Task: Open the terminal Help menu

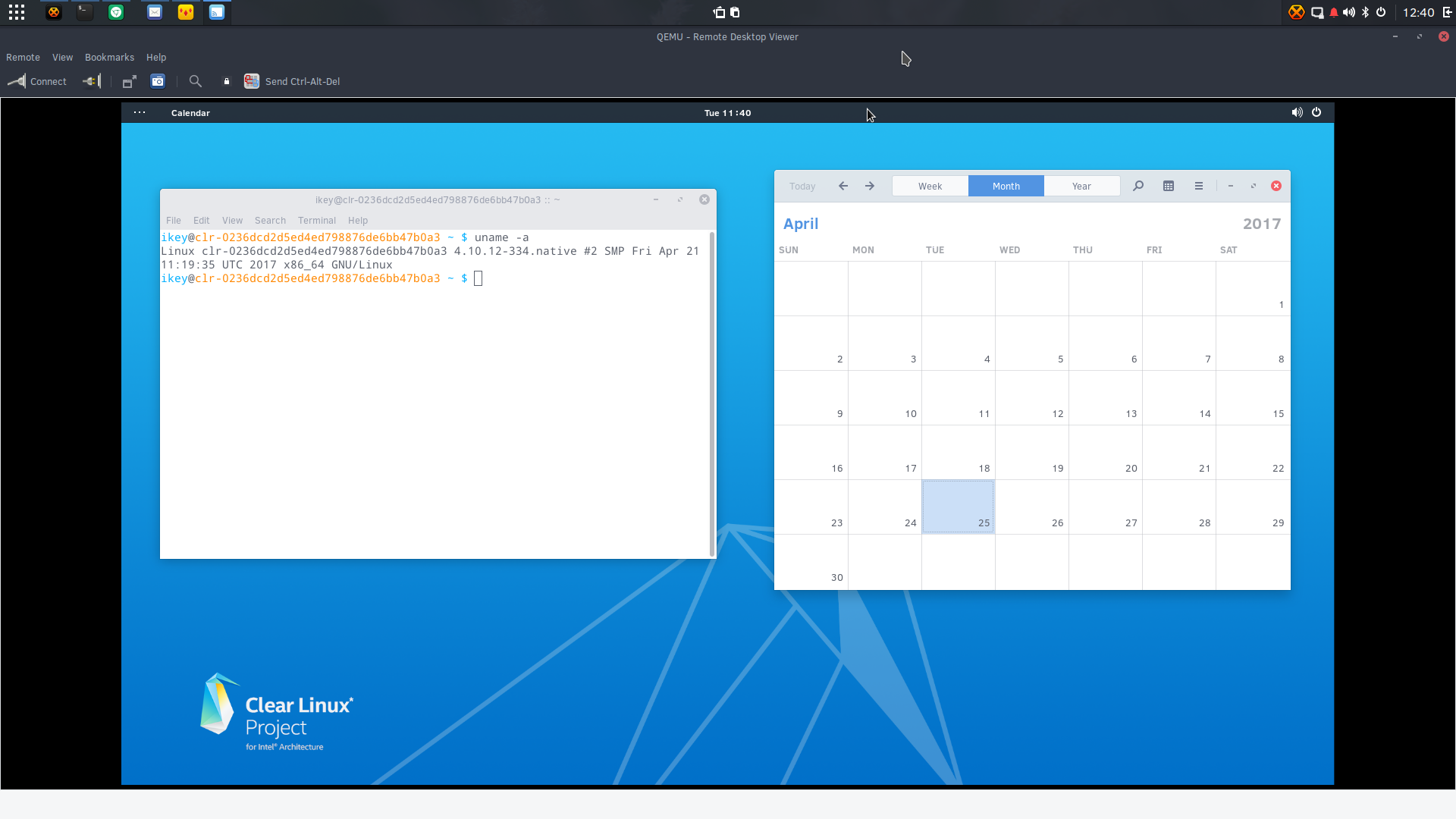Action: pos(358,221)
